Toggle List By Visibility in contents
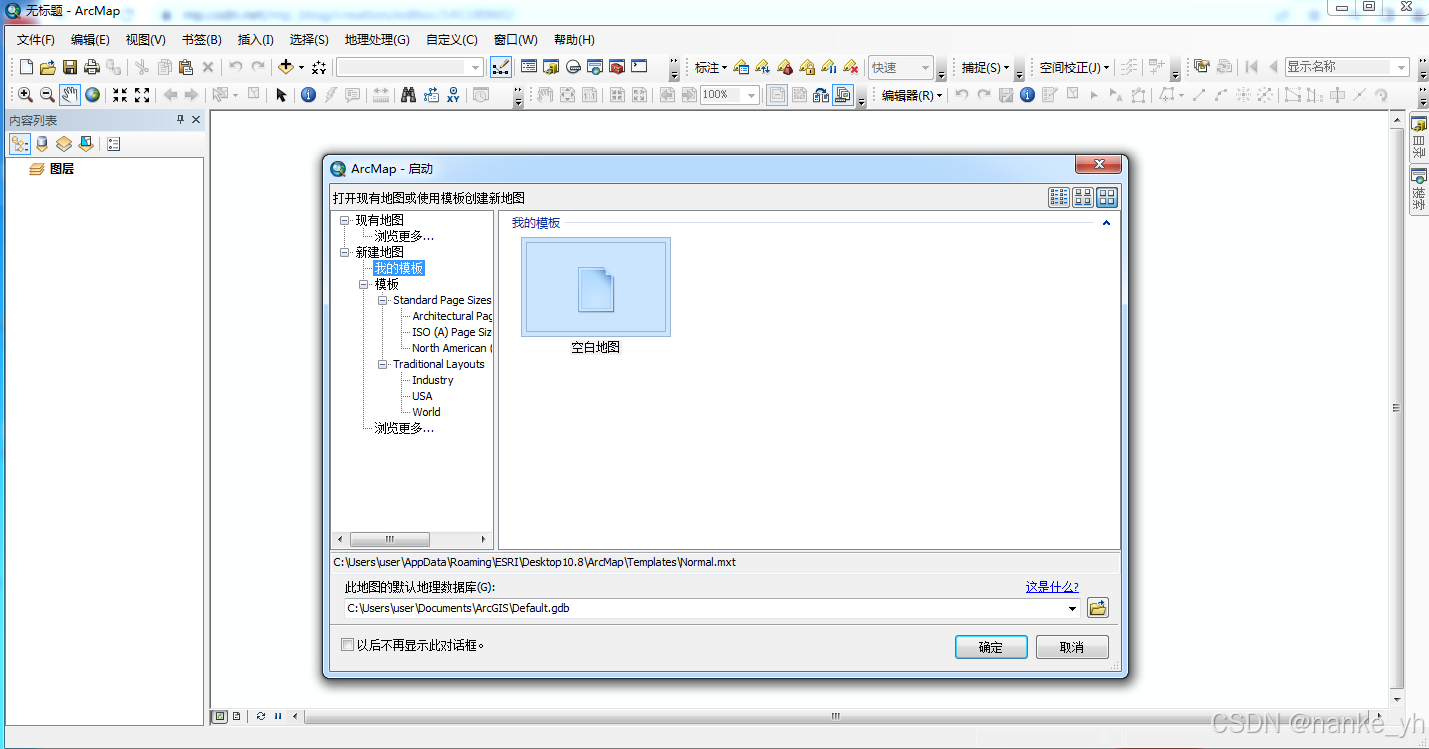Viewport: 1429px width, 749px height. tap(64, 144)
